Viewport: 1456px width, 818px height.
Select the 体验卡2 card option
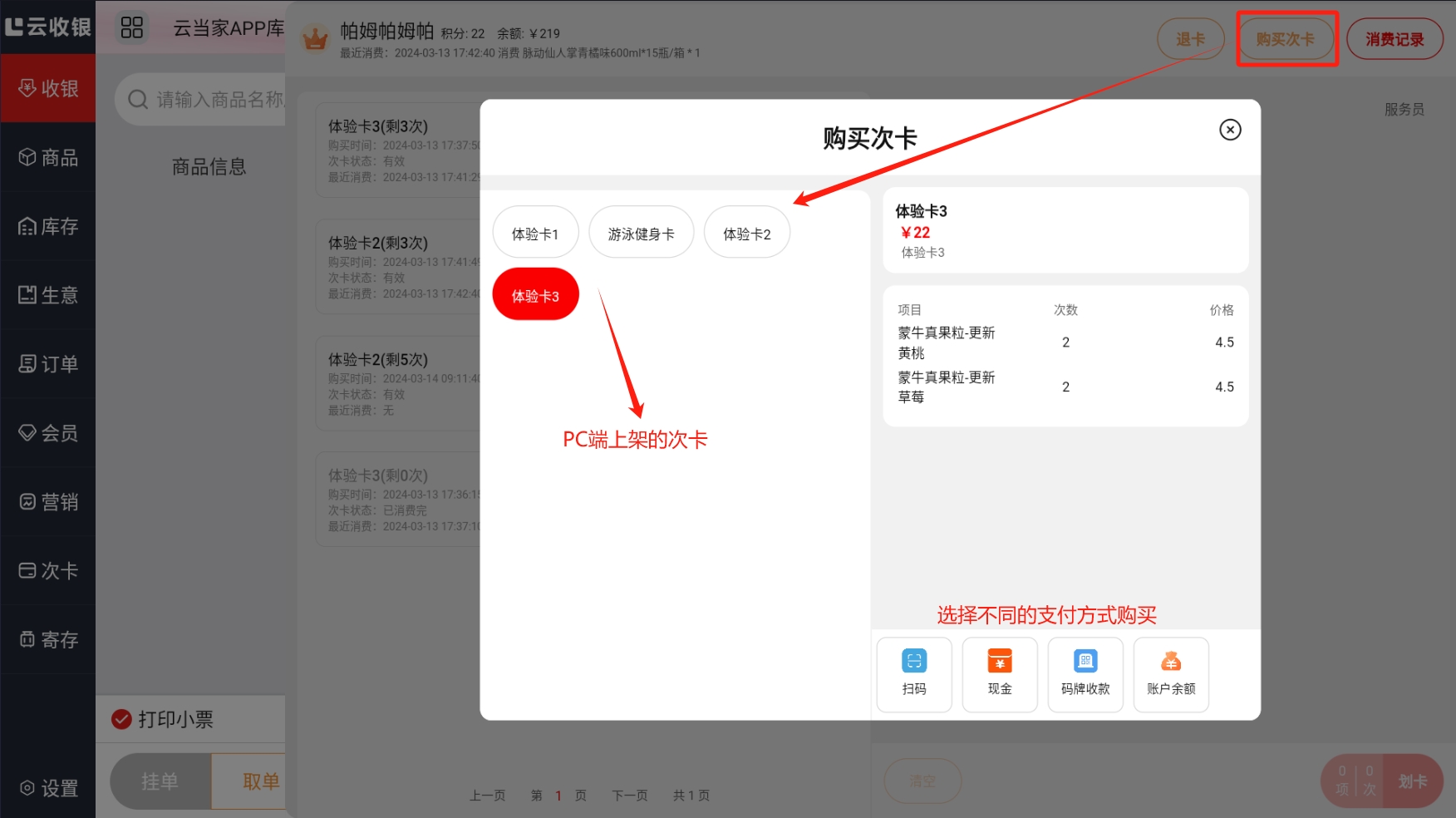click(746, 234)
